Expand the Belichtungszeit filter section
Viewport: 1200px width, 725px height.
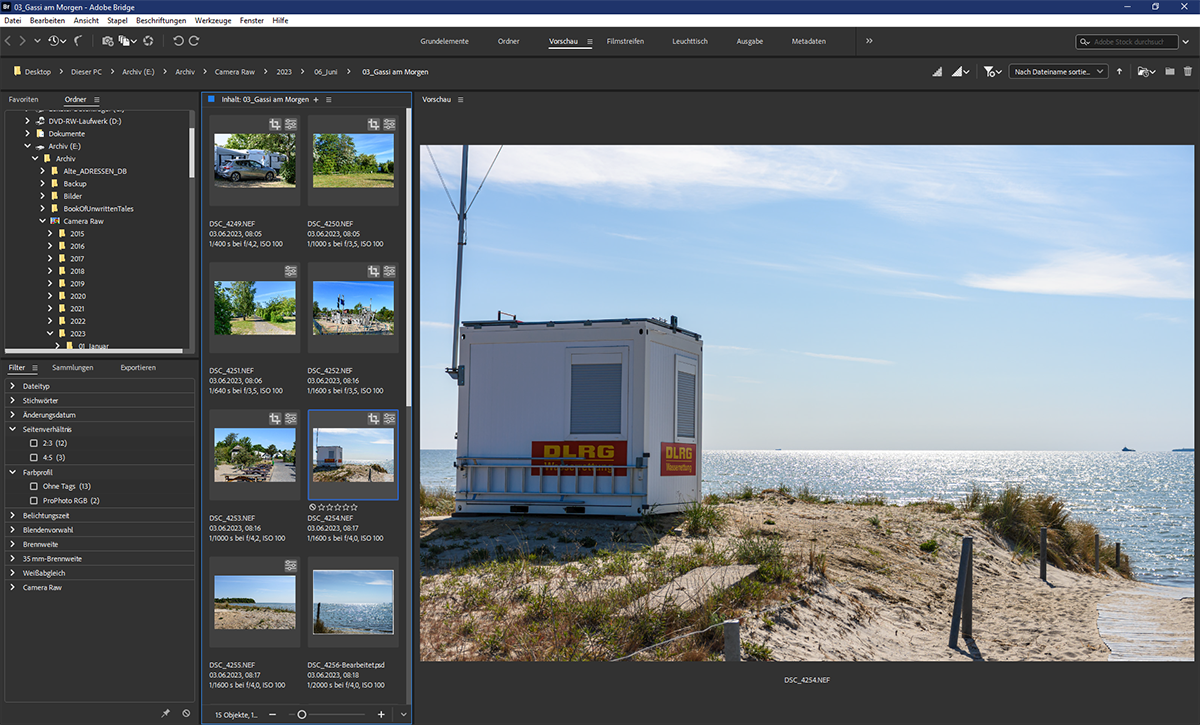point(13,514)
